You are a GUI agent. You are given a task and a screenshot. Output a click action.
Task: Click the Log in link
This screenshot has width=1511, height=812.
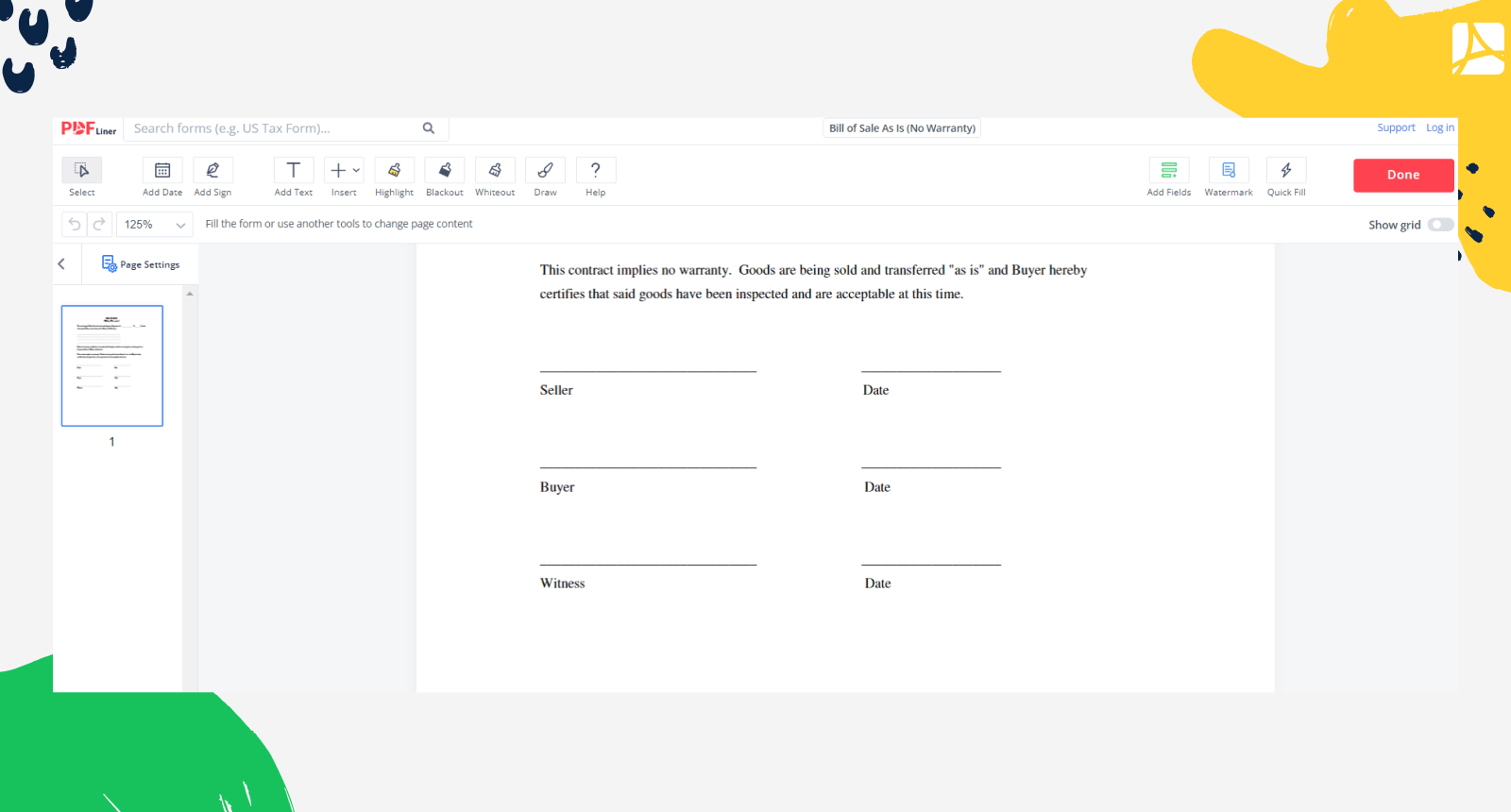[1440, 127]
